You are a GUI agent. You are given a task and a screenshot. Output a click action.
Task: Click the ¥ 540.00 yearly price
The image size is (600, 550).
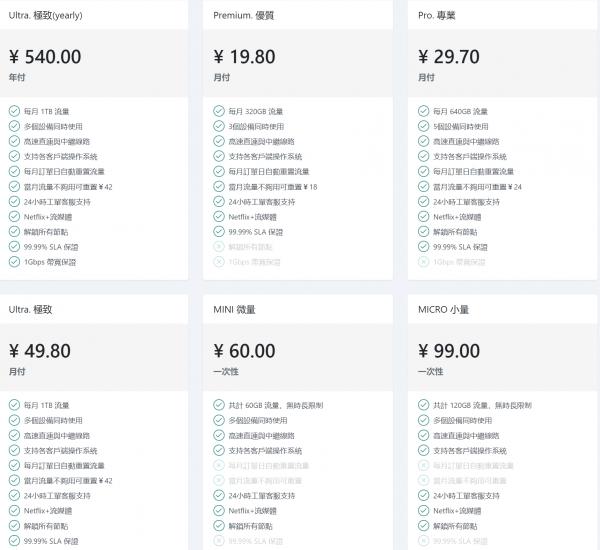(x=45, y=56)
